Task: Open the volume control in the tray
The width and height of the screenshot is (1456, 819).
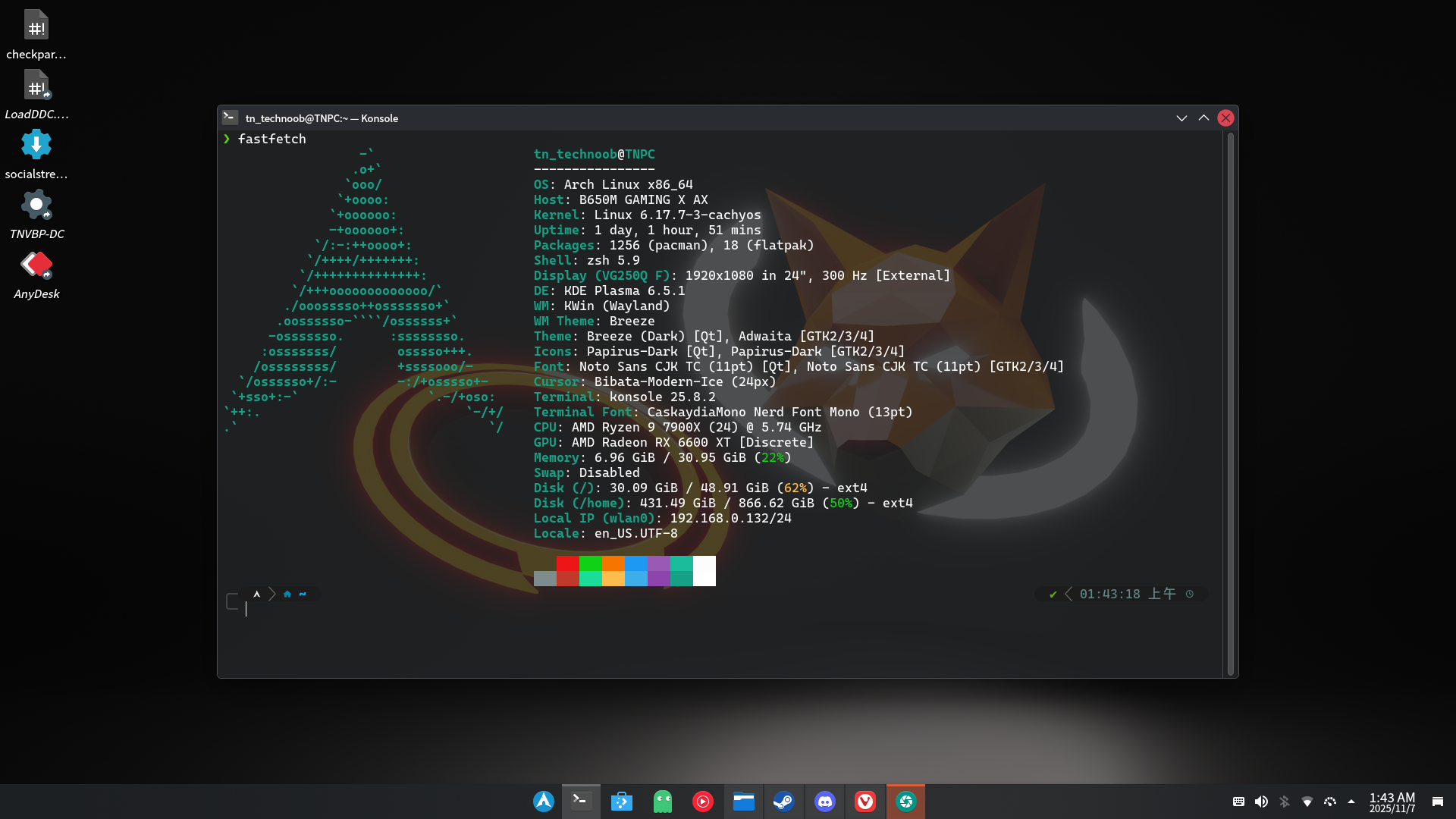Action: pos(1261,802)
